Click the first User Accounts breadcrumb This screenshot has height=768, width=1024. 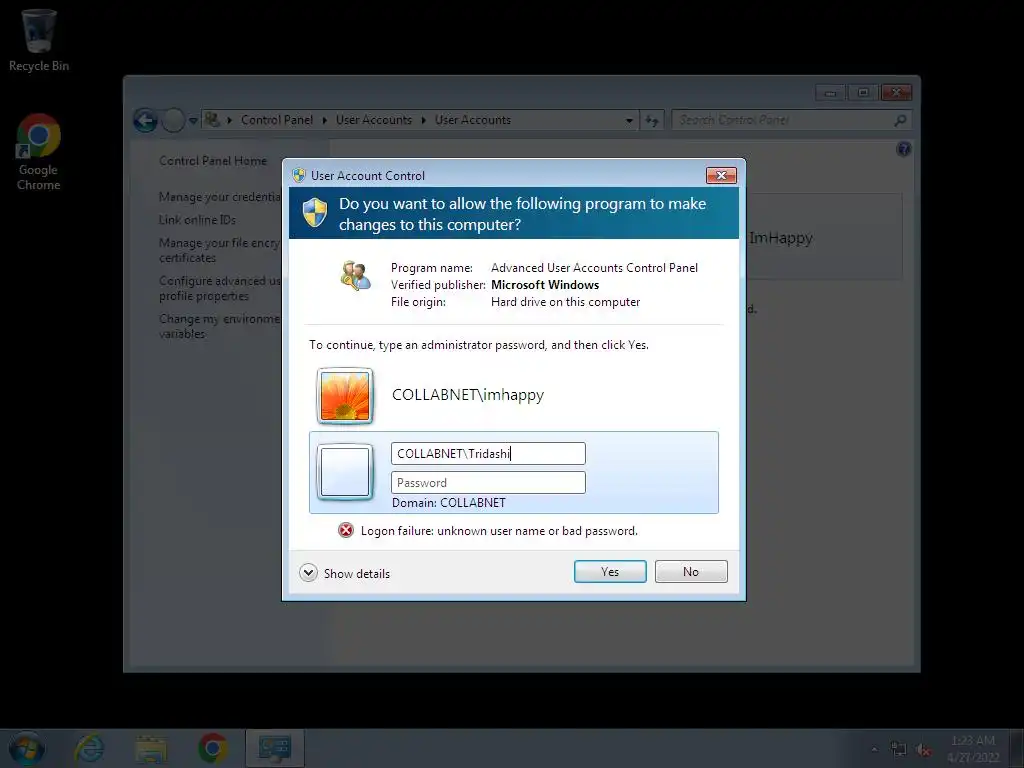374,120
